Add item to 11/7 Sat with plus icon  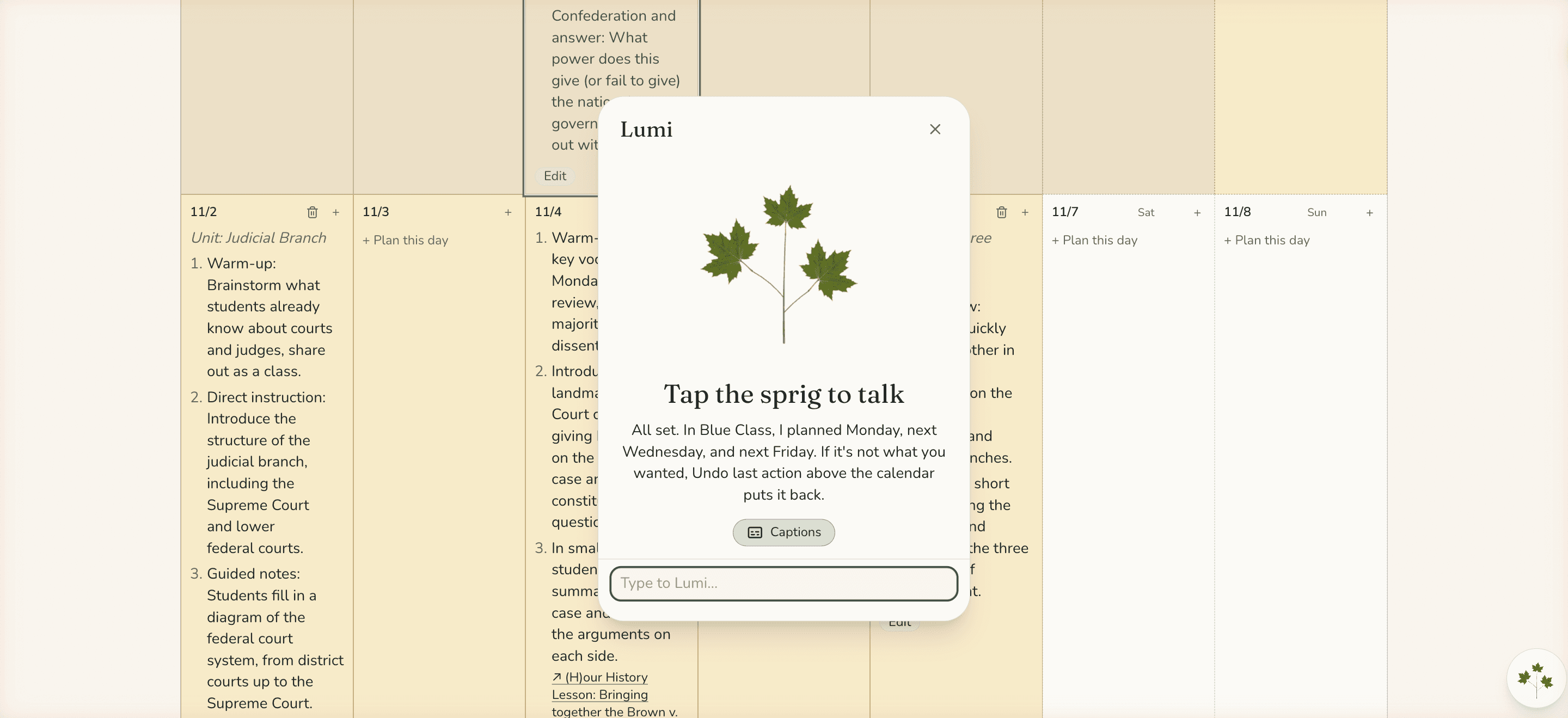1197,212
